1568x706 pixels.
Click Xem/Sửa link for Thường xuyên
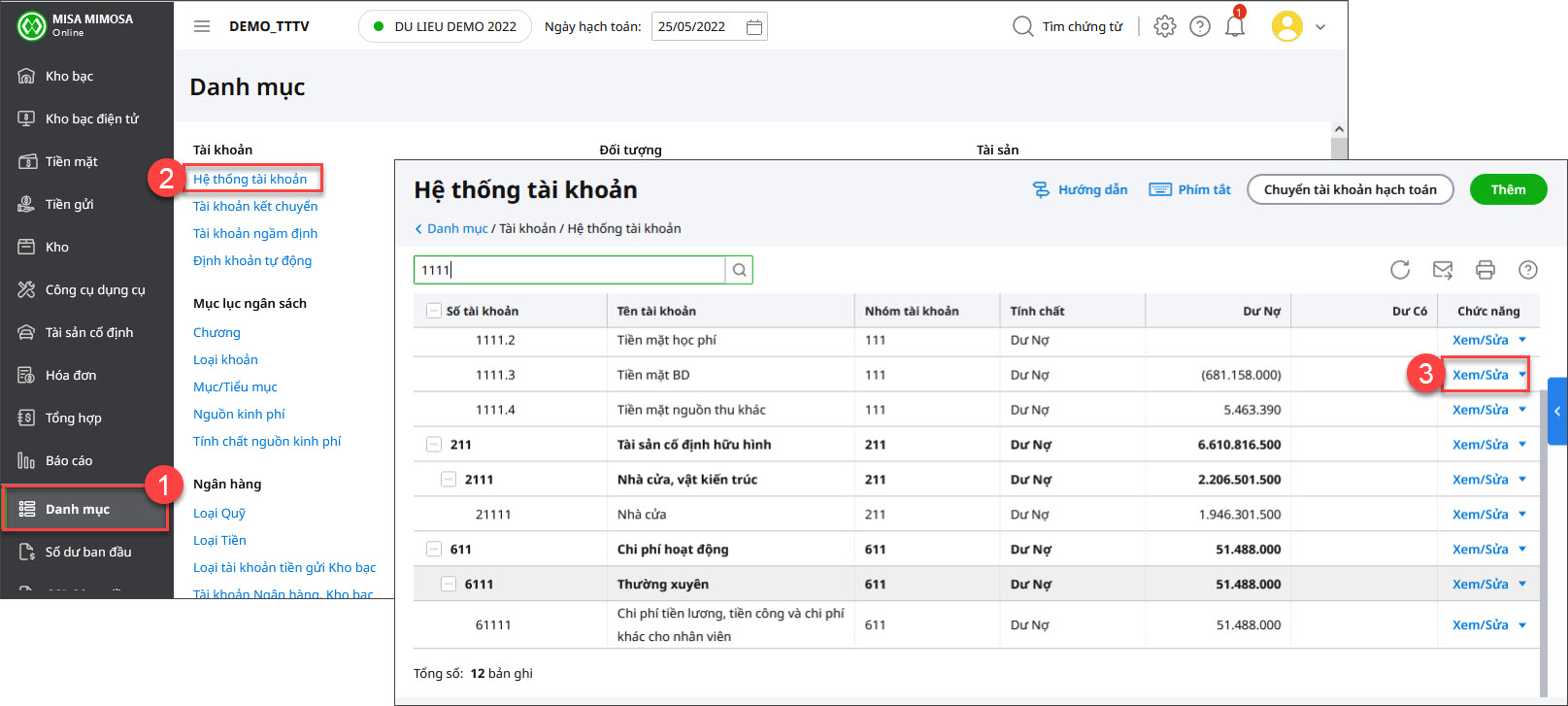pyautogui.click(x=1481, y=585)
